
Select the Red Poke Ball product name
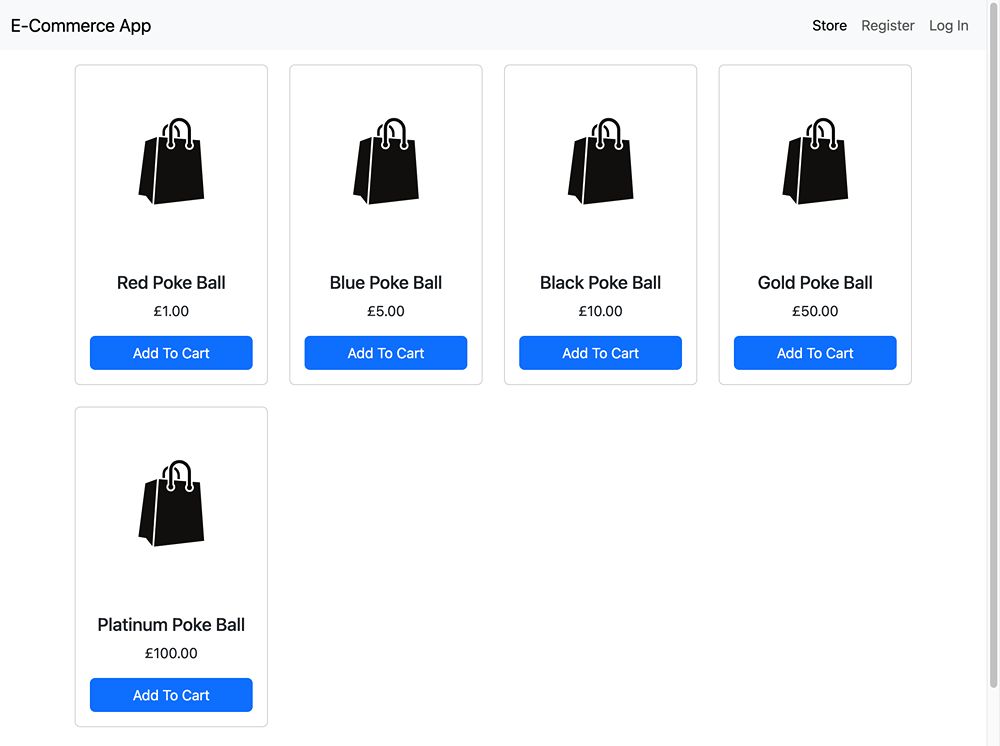click(171, 283)
